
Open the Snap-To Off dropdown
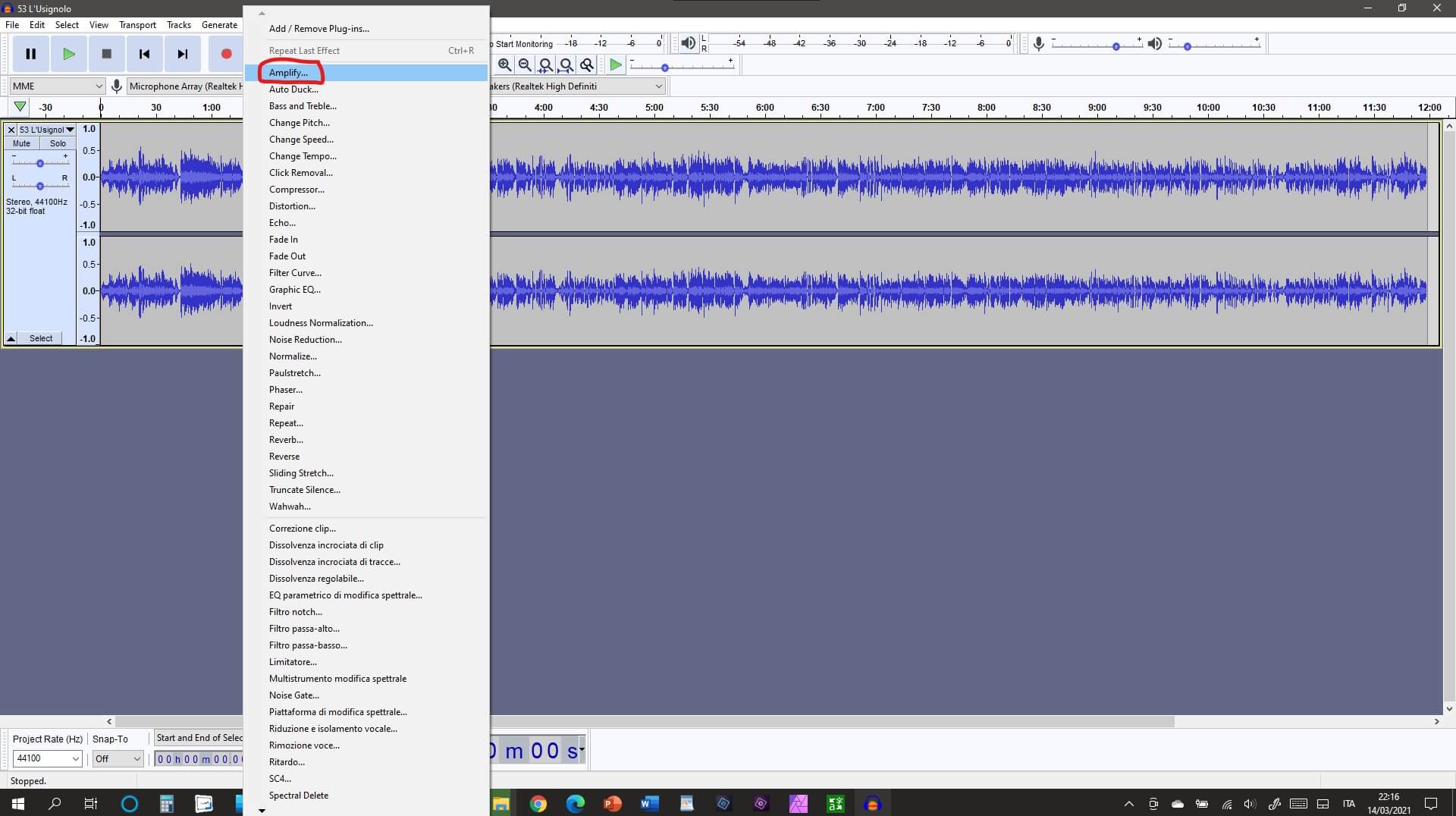tap(118, 758)
